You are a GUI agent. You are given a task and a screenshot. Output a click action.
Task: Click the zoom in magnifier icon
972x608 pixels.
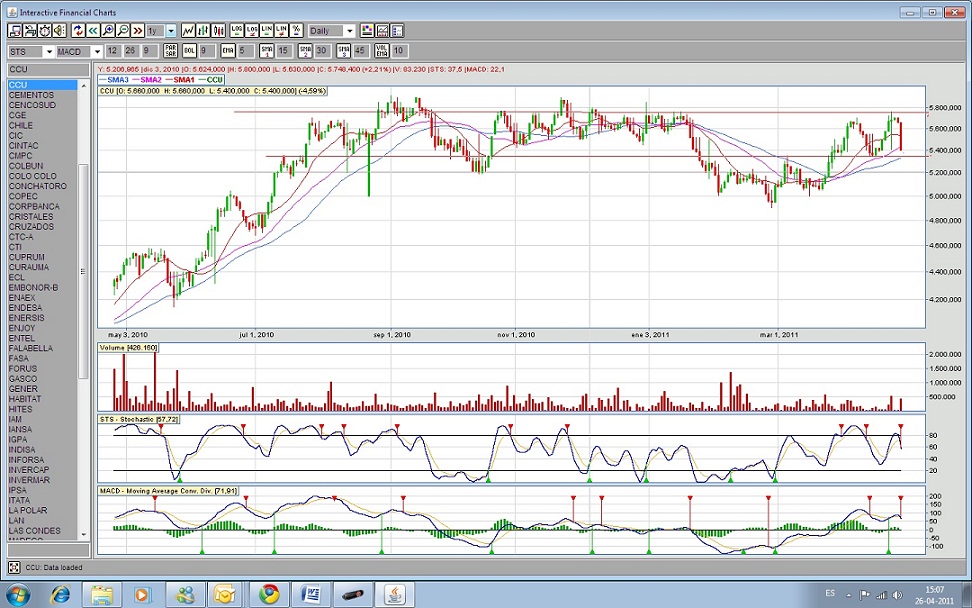(x=108, y=30)
